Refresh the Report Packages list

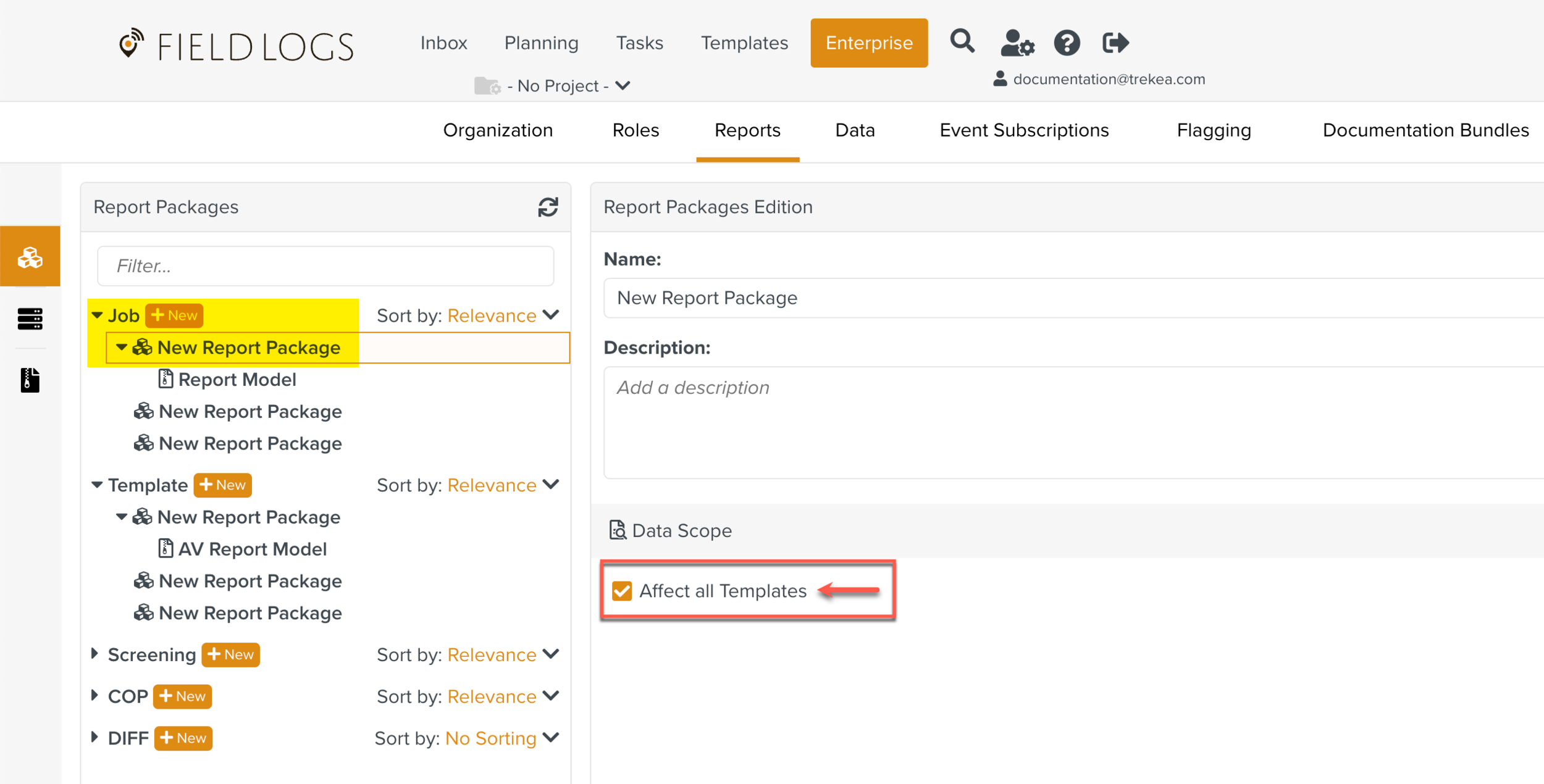coord(548,207)
